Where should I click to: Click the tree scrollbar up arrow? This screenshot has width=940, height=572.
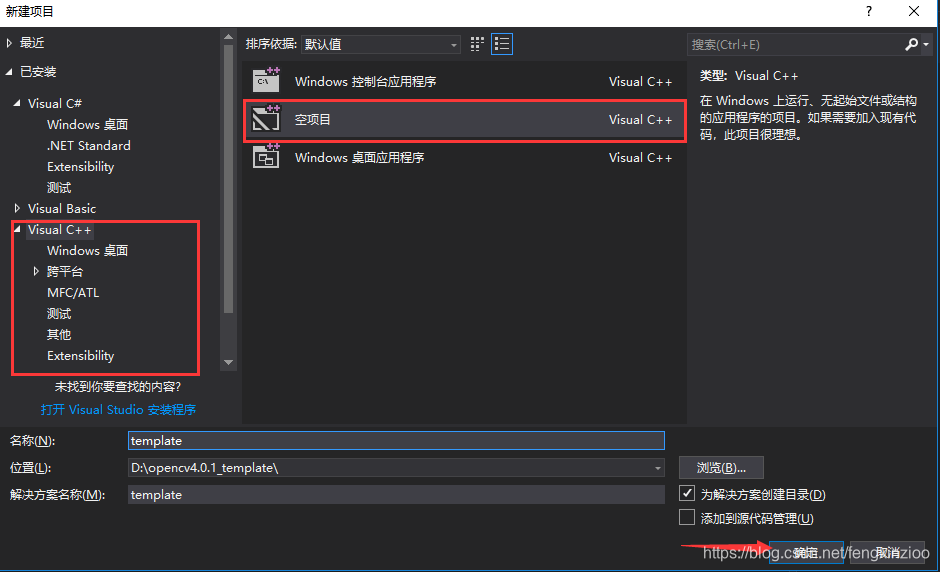point(228,37)
